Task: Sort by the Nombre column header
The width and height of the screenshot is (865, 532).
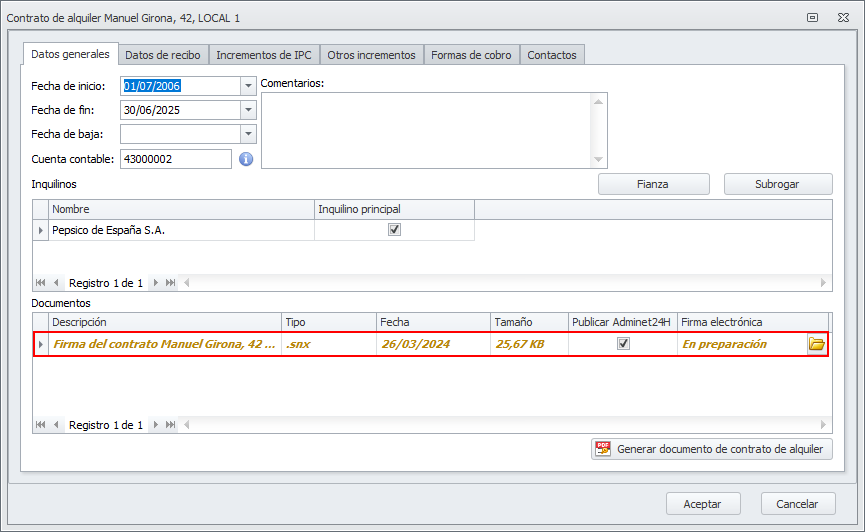Action: point(181,209)
